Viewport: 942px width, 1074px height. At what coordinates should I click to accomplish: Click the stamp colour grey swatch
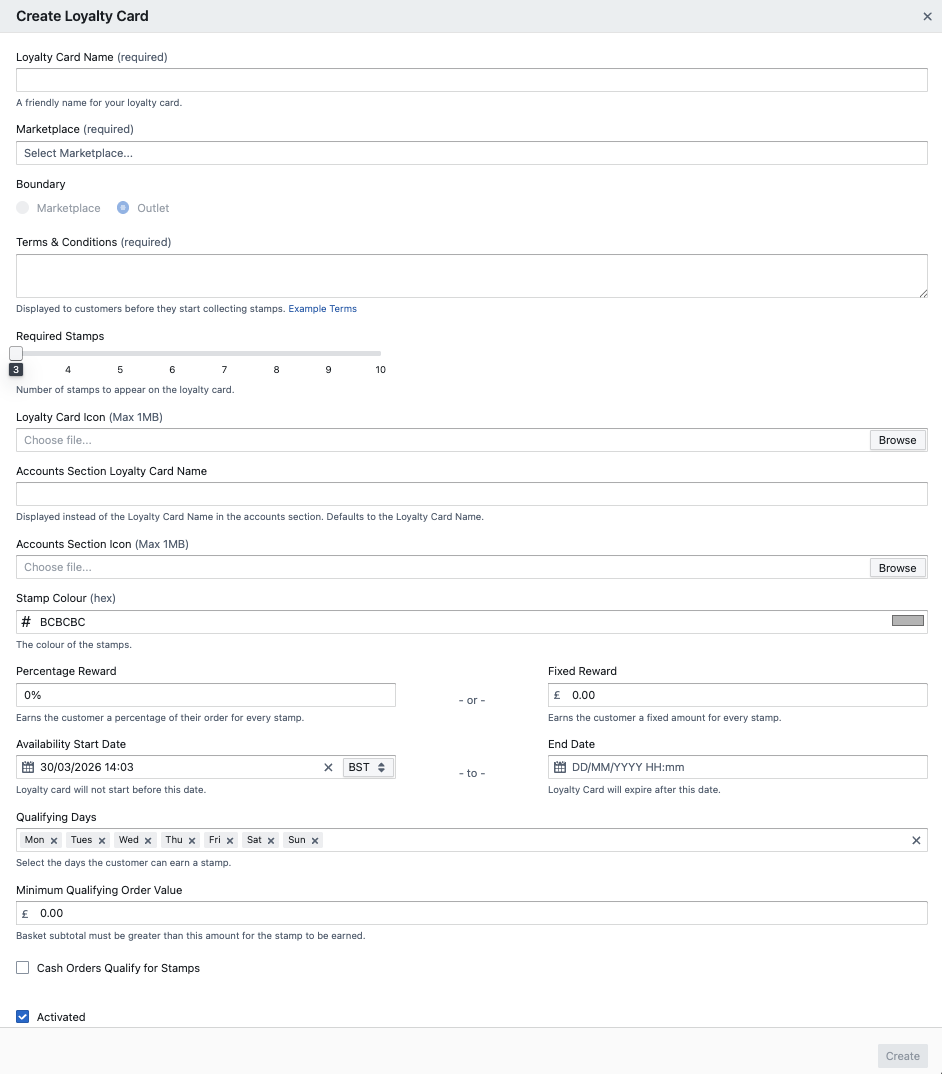[x=907, y=621]
